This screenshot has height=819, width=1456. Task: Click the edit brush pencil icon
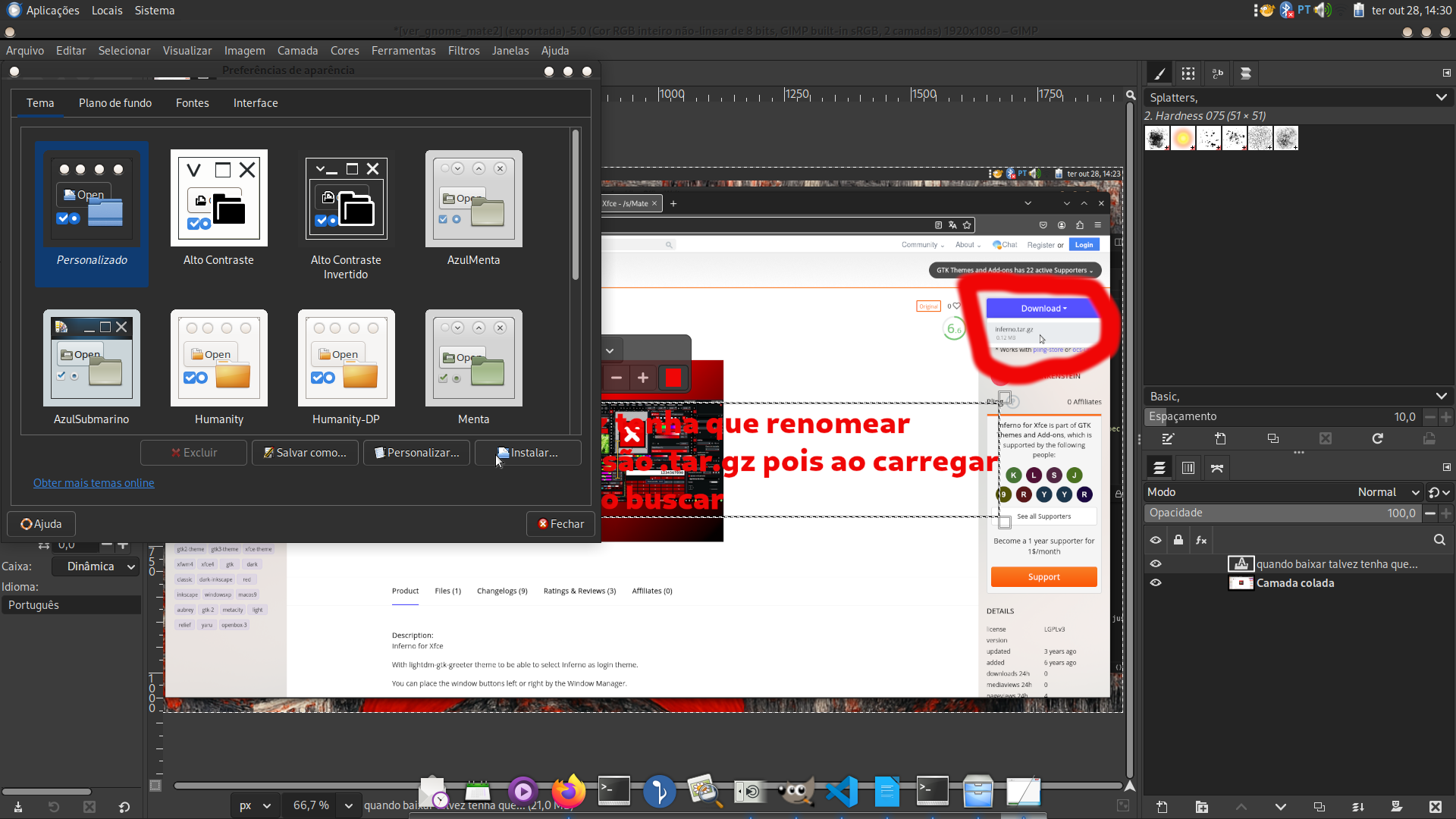[1168, 438]
